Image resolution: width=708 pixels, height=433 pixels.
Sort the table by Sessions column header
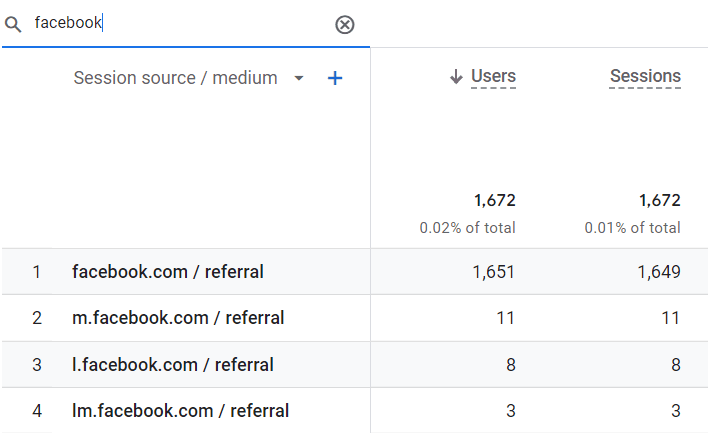(645, 76)
